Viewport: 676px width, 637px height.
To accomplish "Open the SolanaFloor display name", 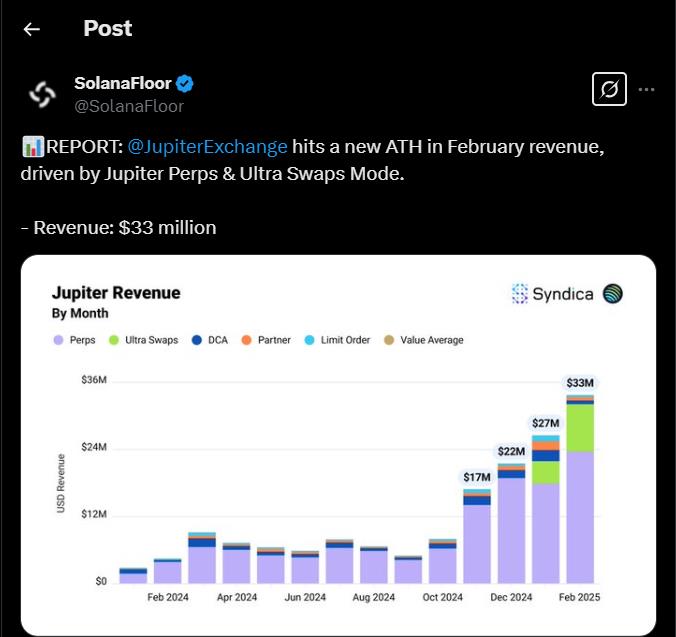I will (123, 83).
